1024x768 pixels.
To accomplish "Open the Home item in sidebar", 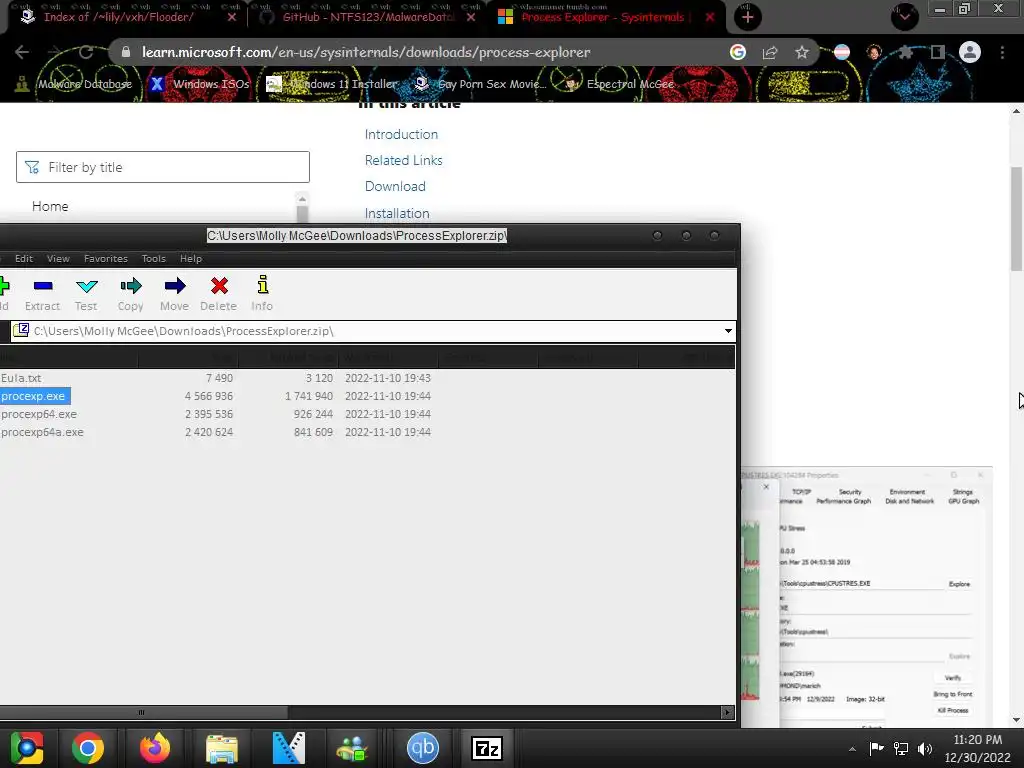I will coord(50,206).
